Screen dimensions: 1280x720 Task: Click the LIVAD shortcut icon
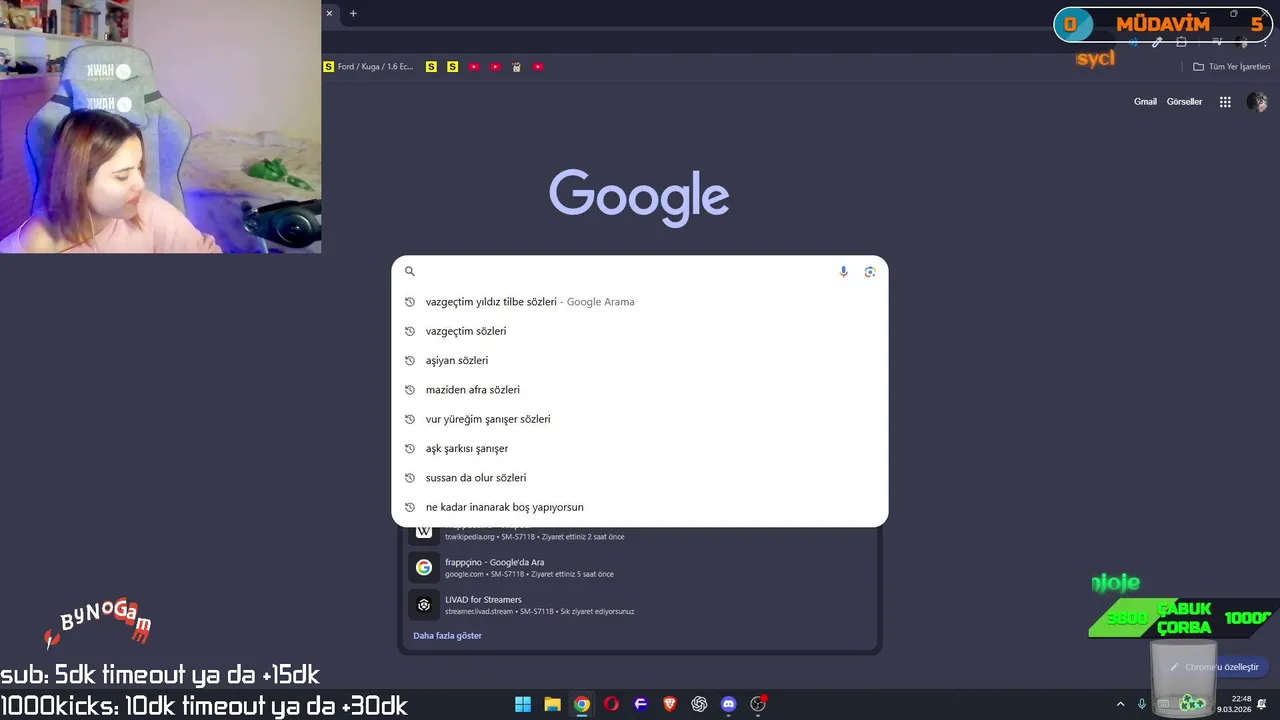[424, 605]
